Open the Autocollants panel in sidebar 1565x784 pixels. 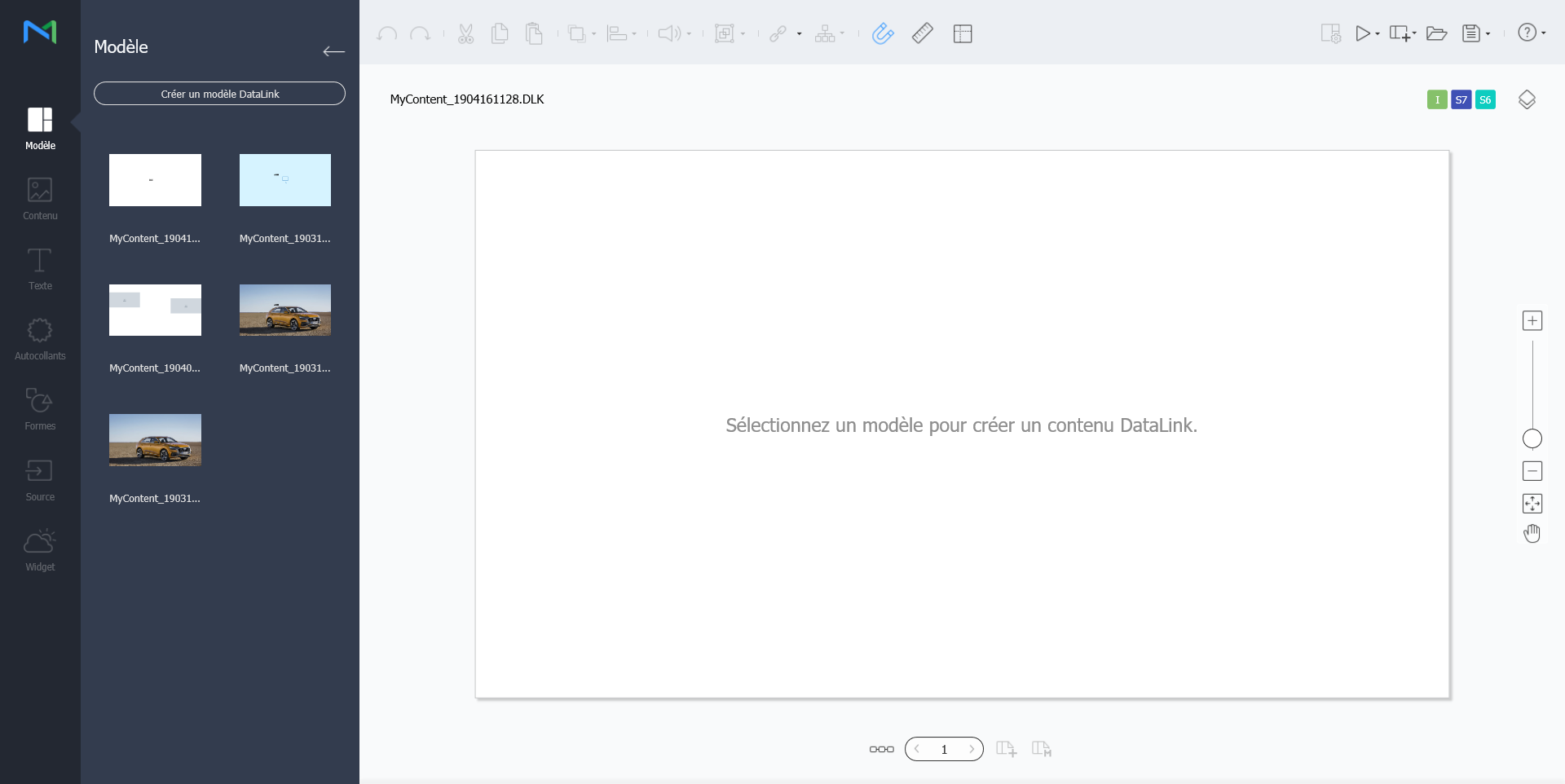tap(40, 339)
